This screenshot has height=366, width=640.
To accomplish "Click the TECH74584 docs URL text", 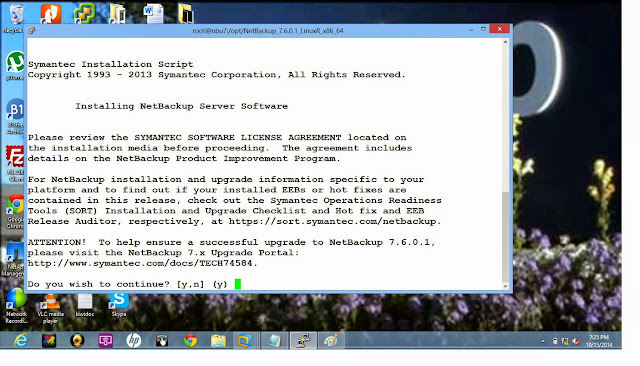I will pyautogui.click(x=142, y=263).
